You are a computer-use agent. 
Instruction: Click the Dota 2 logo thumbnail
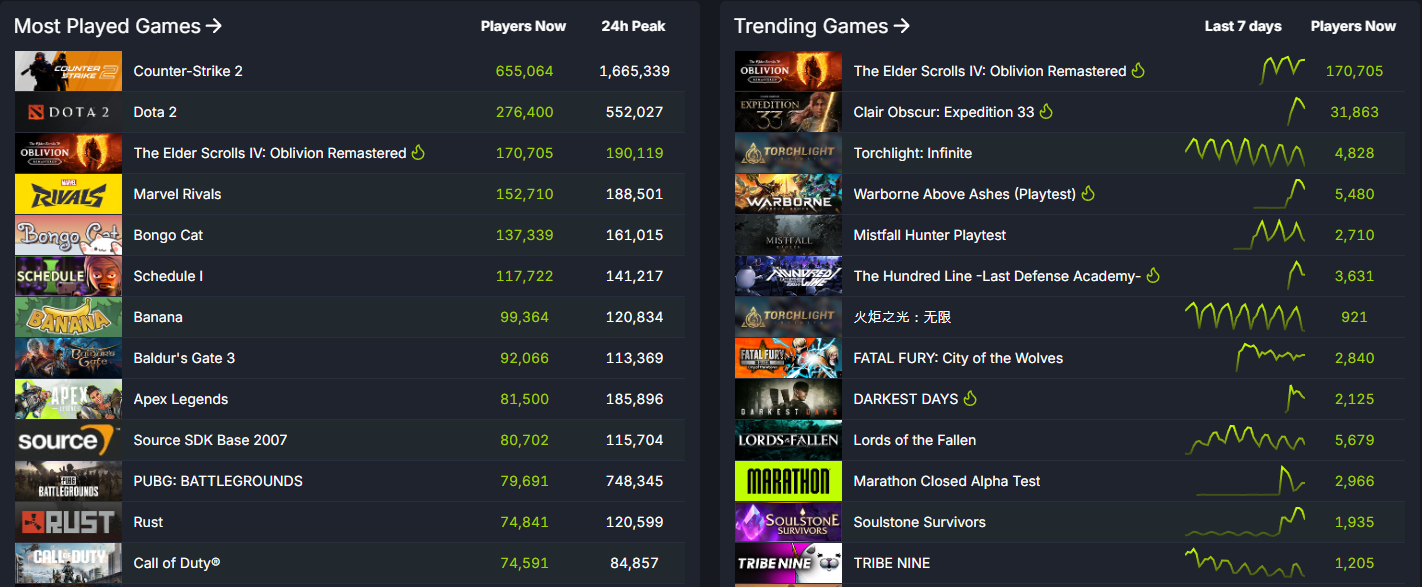point(68,112)
